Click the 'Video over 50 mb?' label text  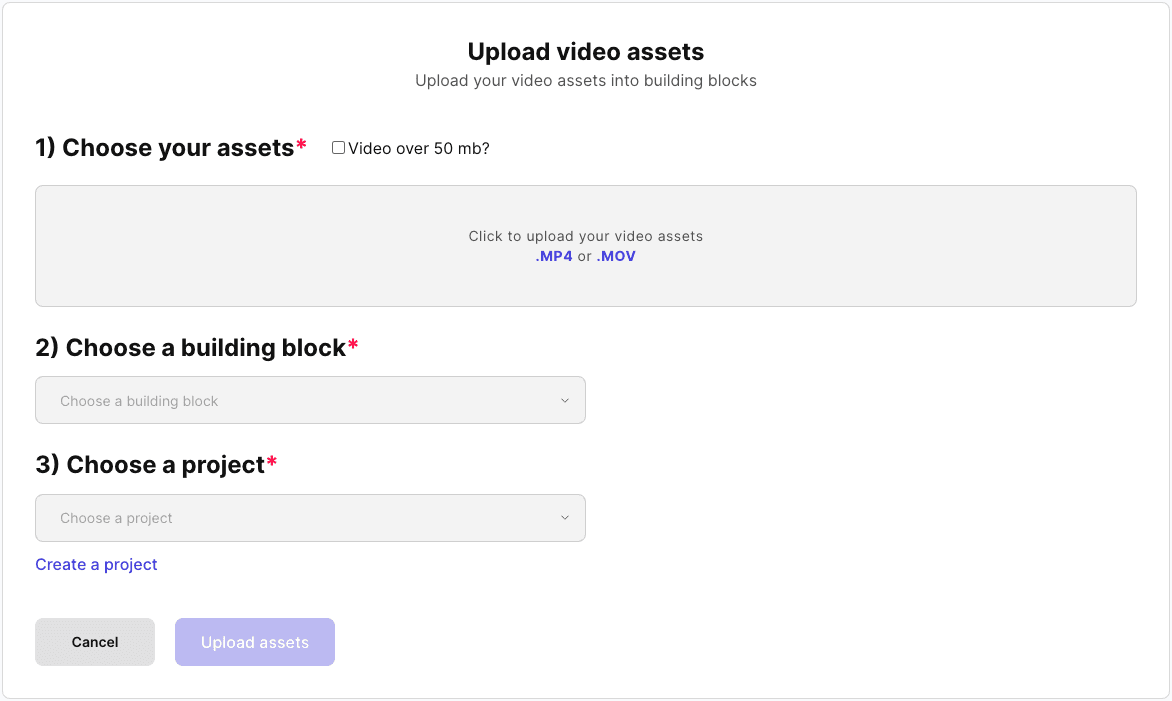pyautogui.click(x=419, y=149)
